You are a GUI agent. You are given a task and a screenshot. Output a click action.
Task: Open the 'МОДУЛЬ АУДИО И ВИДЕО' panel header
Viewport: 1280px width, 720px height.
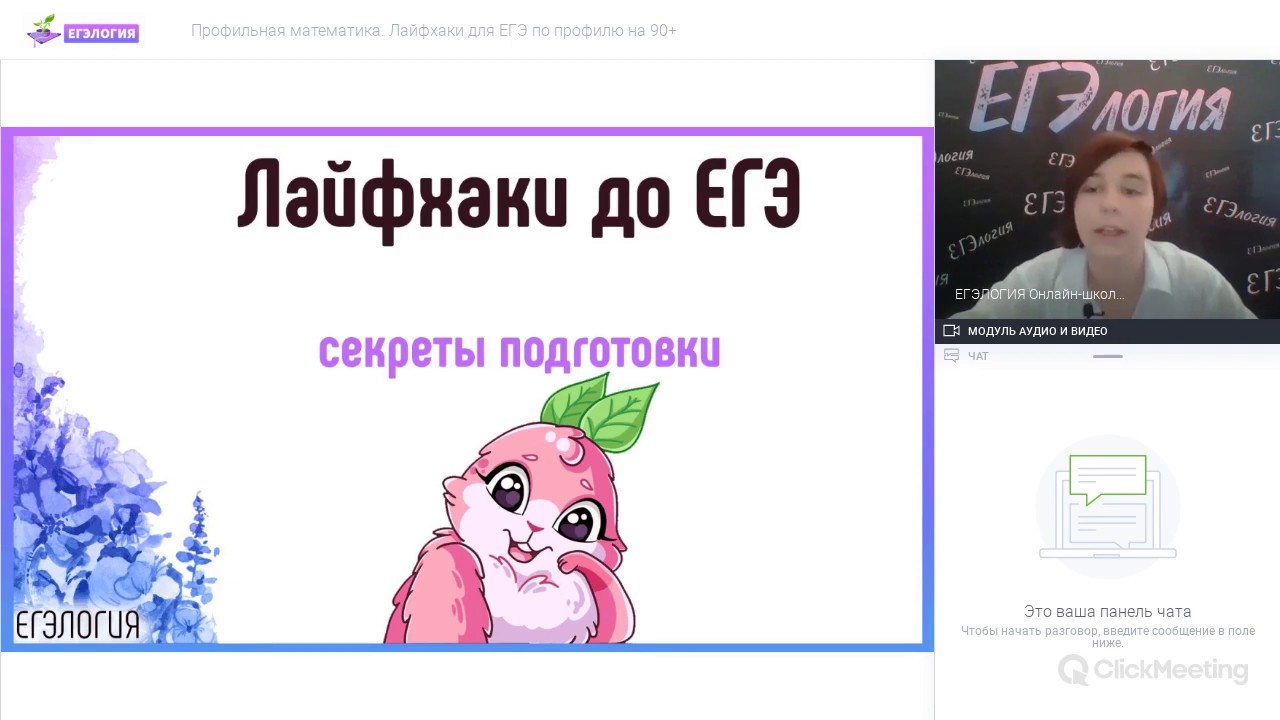tap(1107, 331)
